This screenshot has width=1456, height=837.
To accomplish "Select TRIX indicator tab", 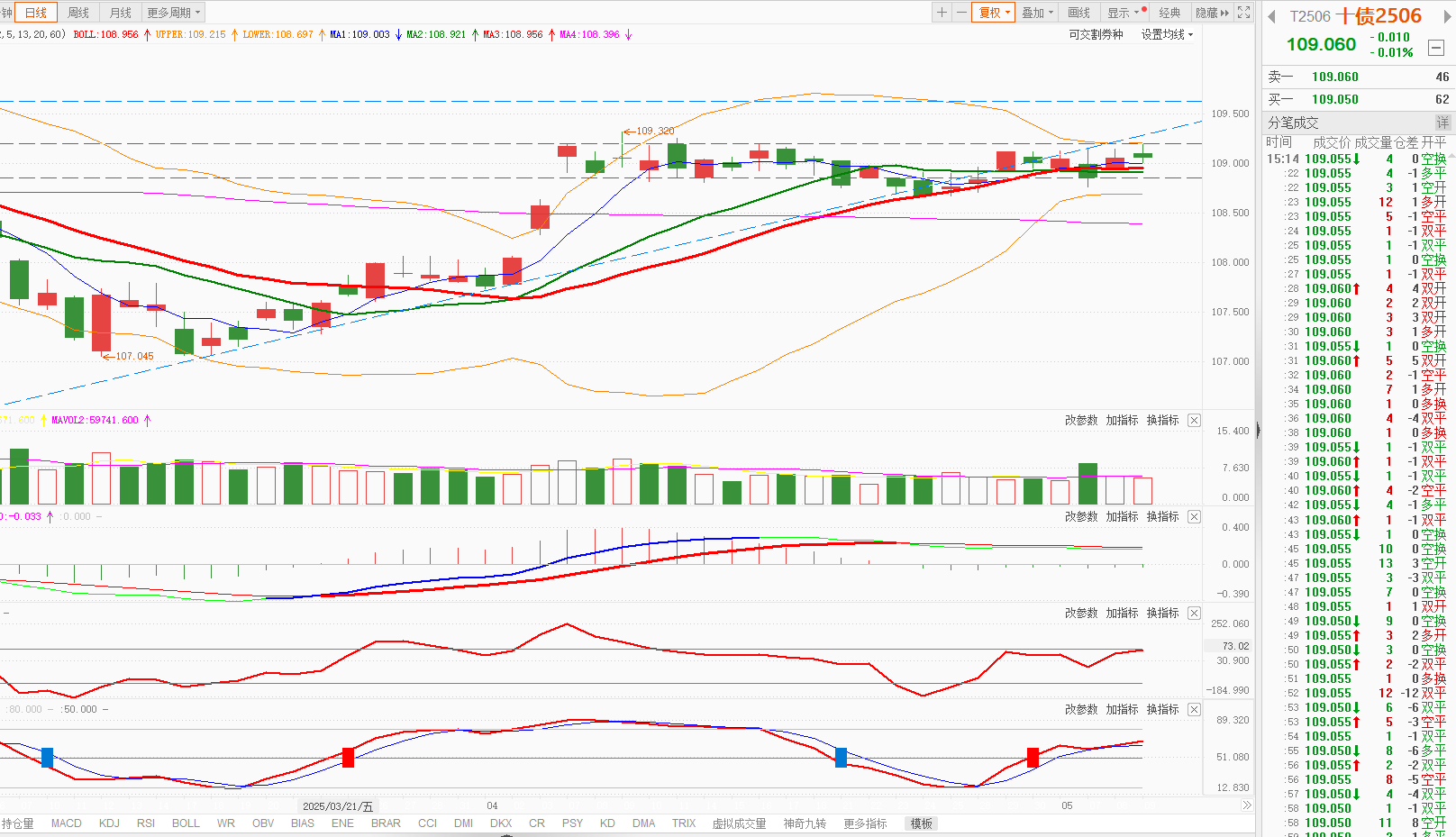I will click(684, 823).
